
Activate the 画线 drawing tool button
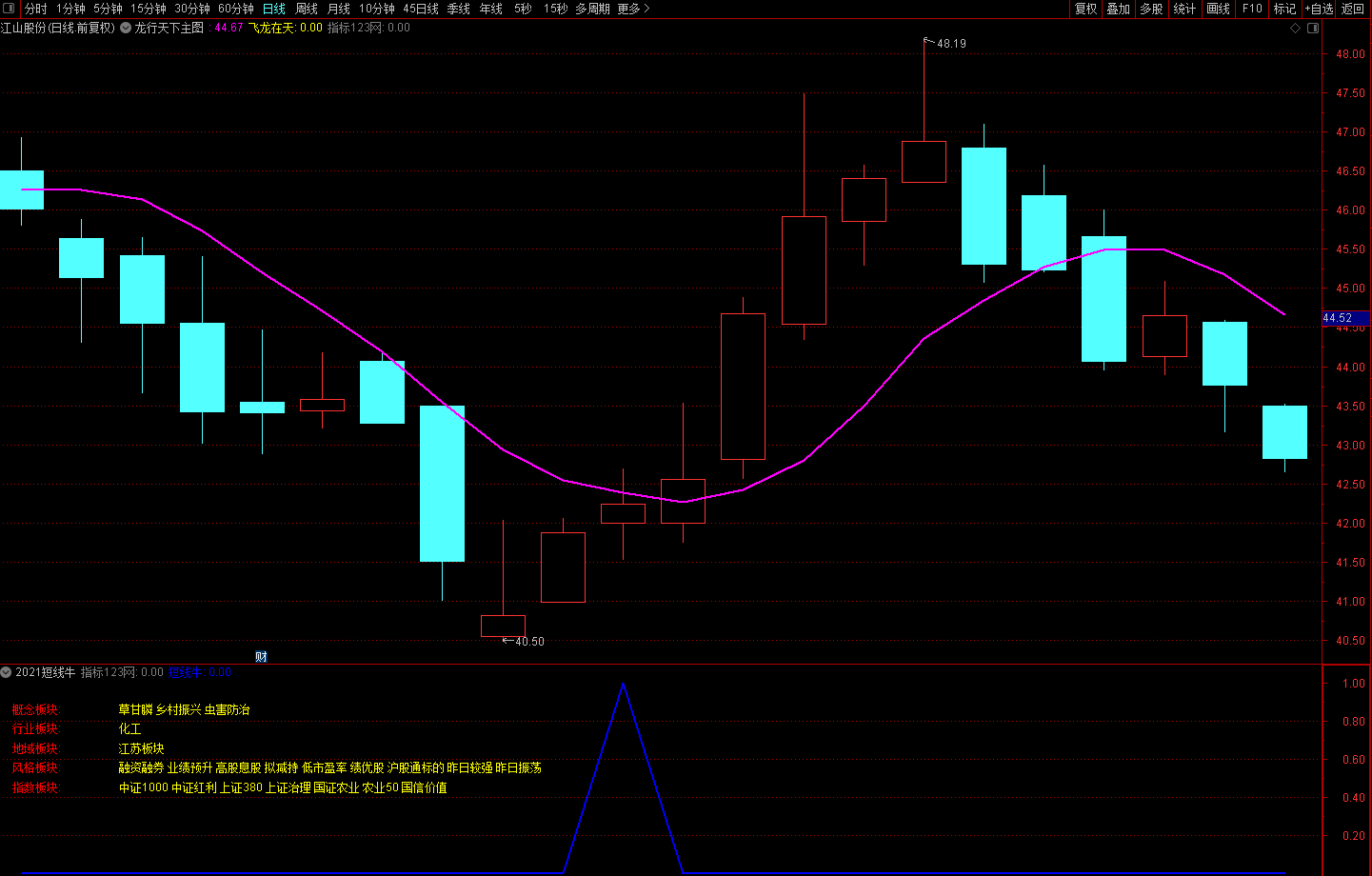[x=1219, y=9]
